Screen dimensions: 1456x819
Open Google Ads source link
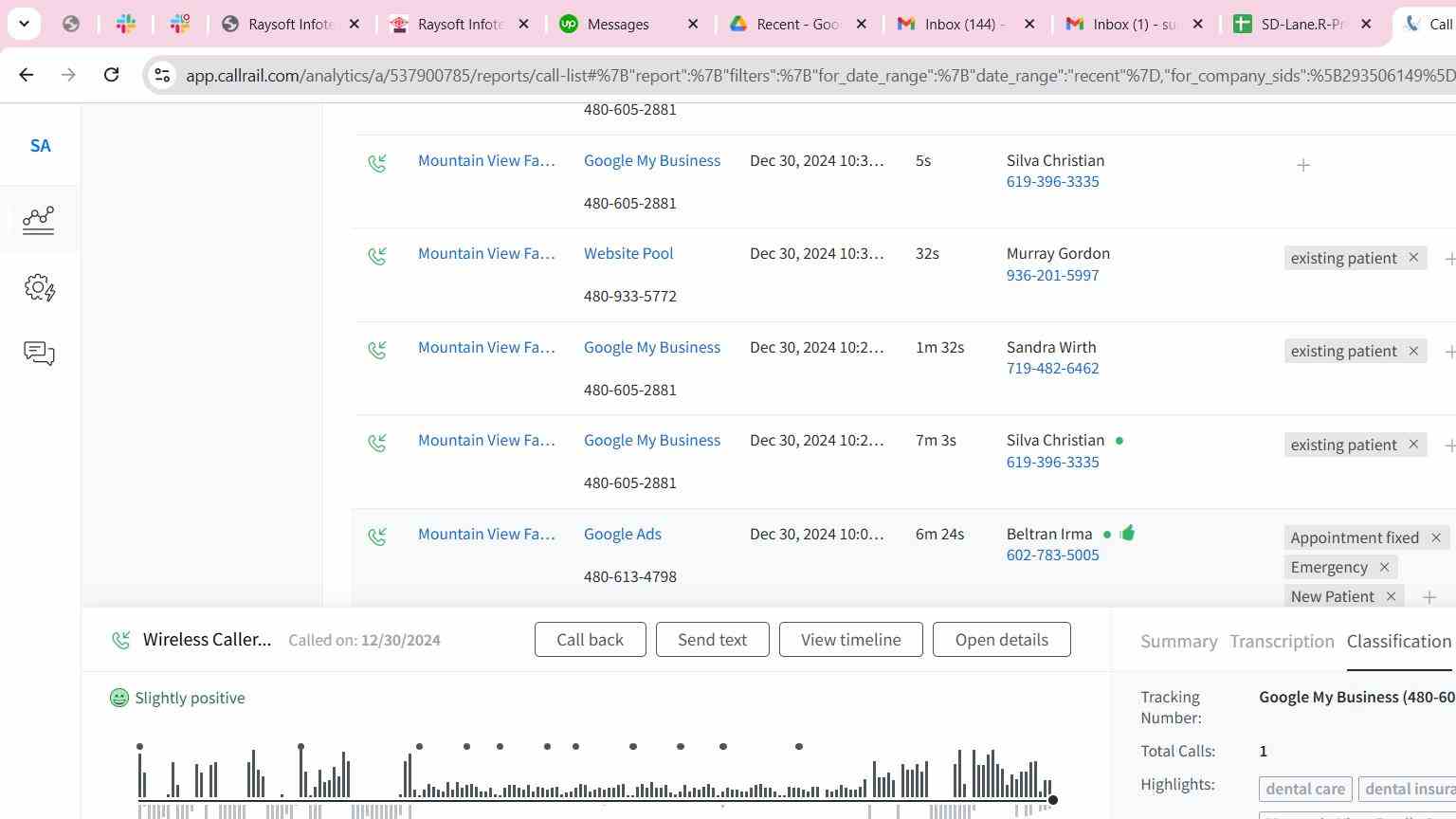pyautogui.click(x=623, y=534)
